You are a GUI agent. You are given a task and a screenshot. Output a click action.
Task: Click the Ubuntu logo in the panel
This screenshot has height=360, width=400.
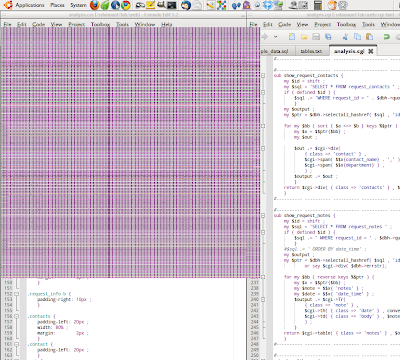point(8,5)
